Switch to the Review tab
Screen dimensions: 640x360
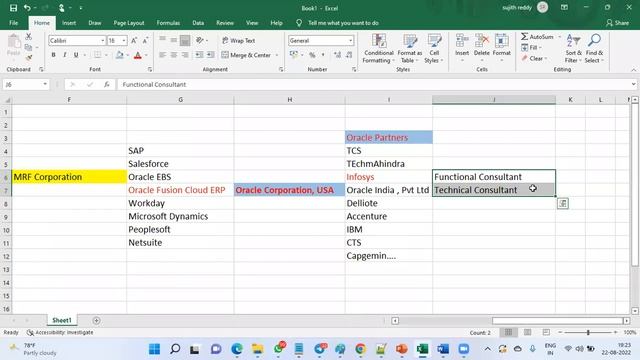225,23
